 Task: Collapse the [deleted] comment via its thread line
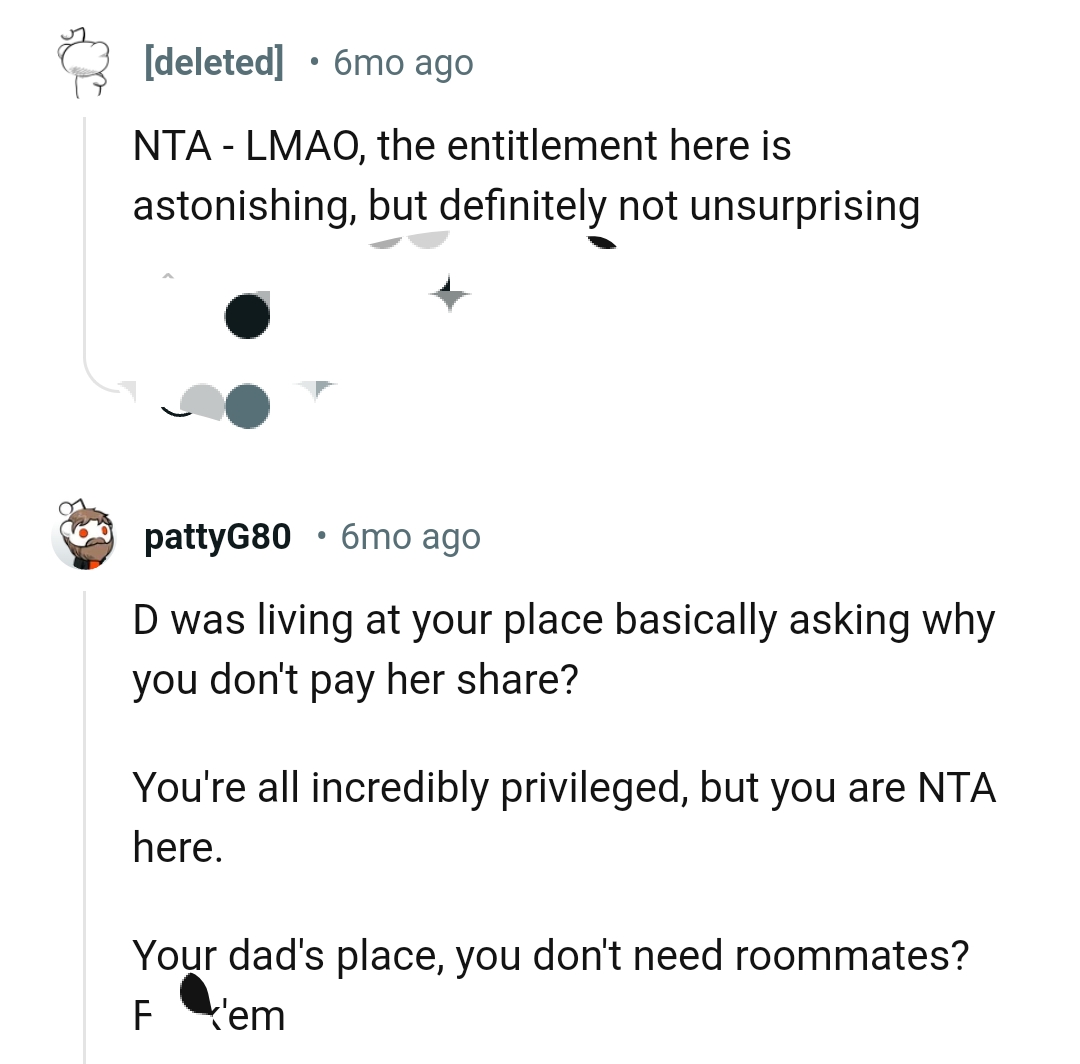85,250
